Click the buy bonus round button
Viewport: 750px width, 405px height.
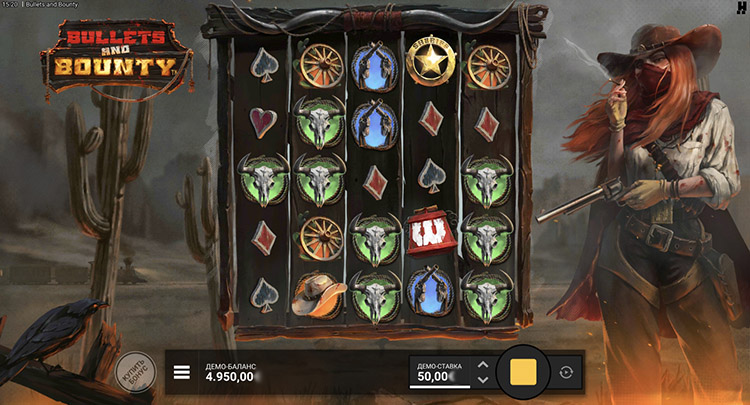coord(136,372)
